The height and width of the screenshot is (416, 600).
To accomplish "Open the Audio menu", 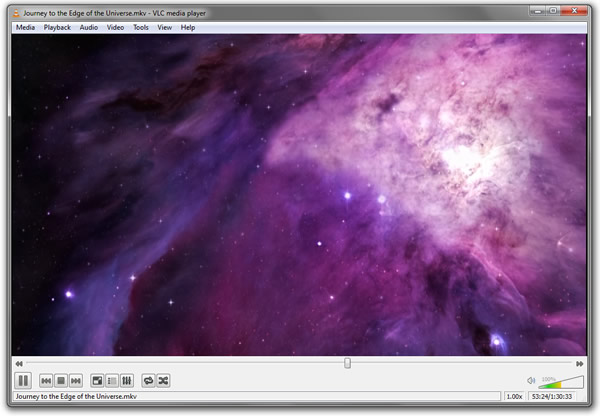I will (89, 28).
